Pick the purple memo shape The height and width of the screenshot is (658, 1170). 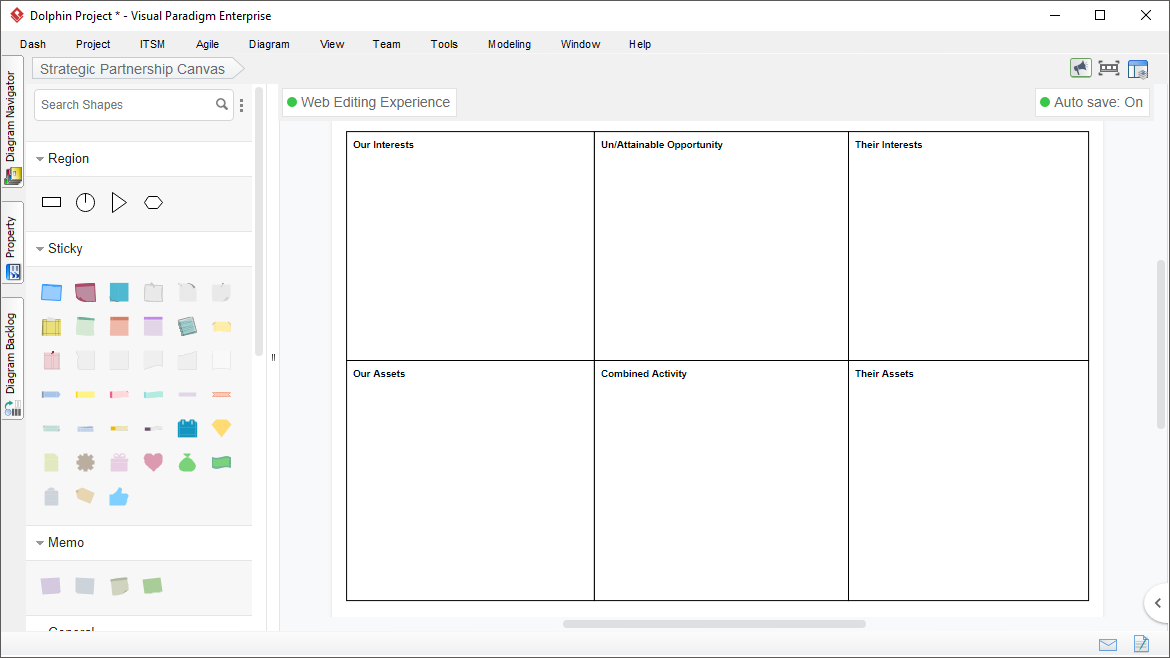(51, 586)
